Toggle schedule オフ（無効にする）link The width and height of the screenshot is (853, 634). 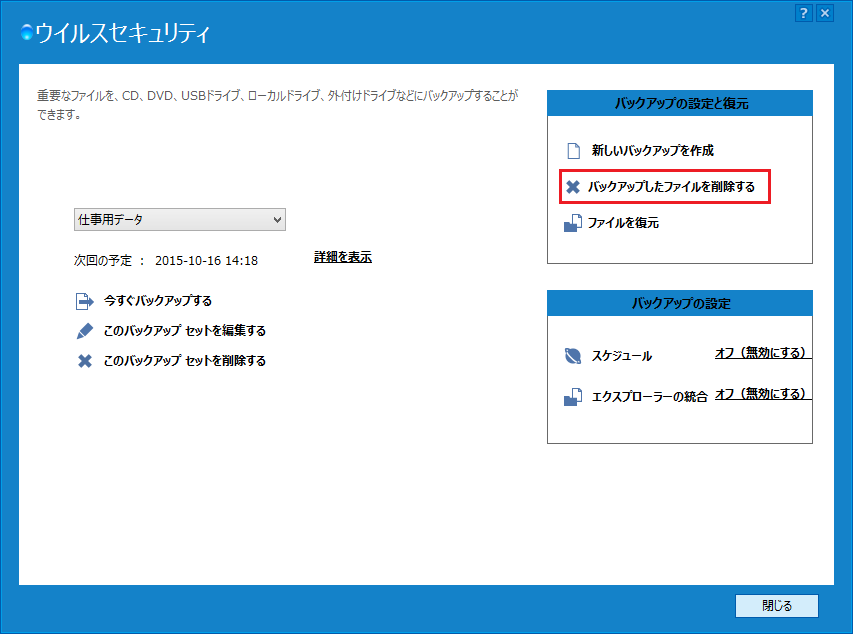[x=761, y=353]
